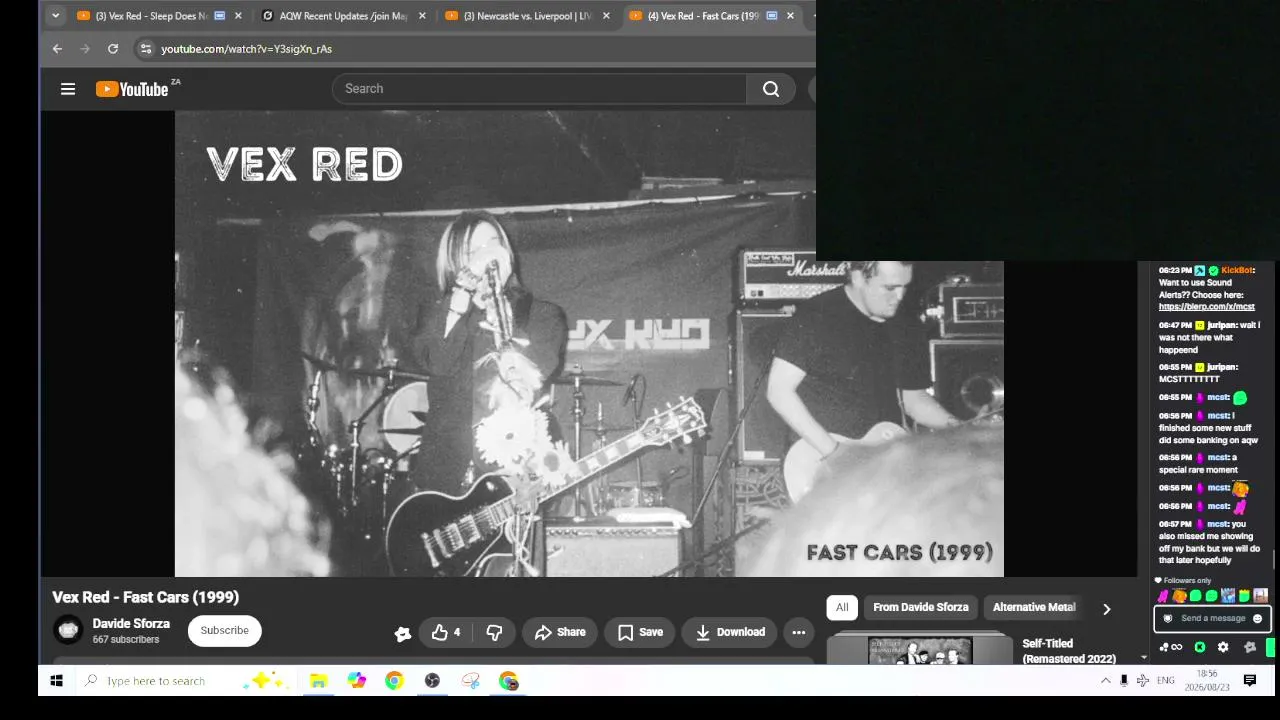1280x720 pixels.
Task: Open Self-Titled (Remastered 2022) video thumbnail
Action: coord(920,650)
